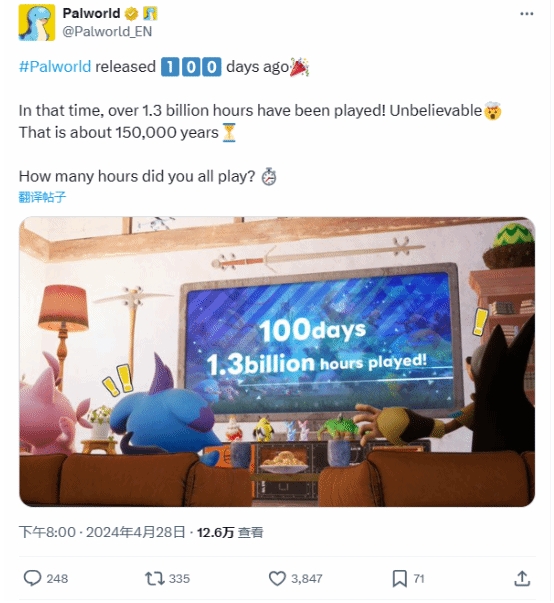Click the gold verified badge
The height and width of the screenshot is (603, 554).
click(131, 14)
